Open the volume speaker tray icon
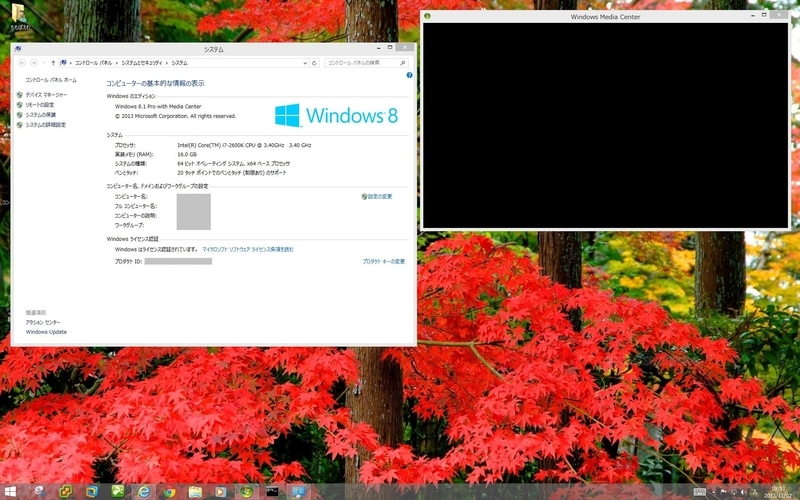Image resolution: width=800 pixels, height=500 pixels. (743, 492)
